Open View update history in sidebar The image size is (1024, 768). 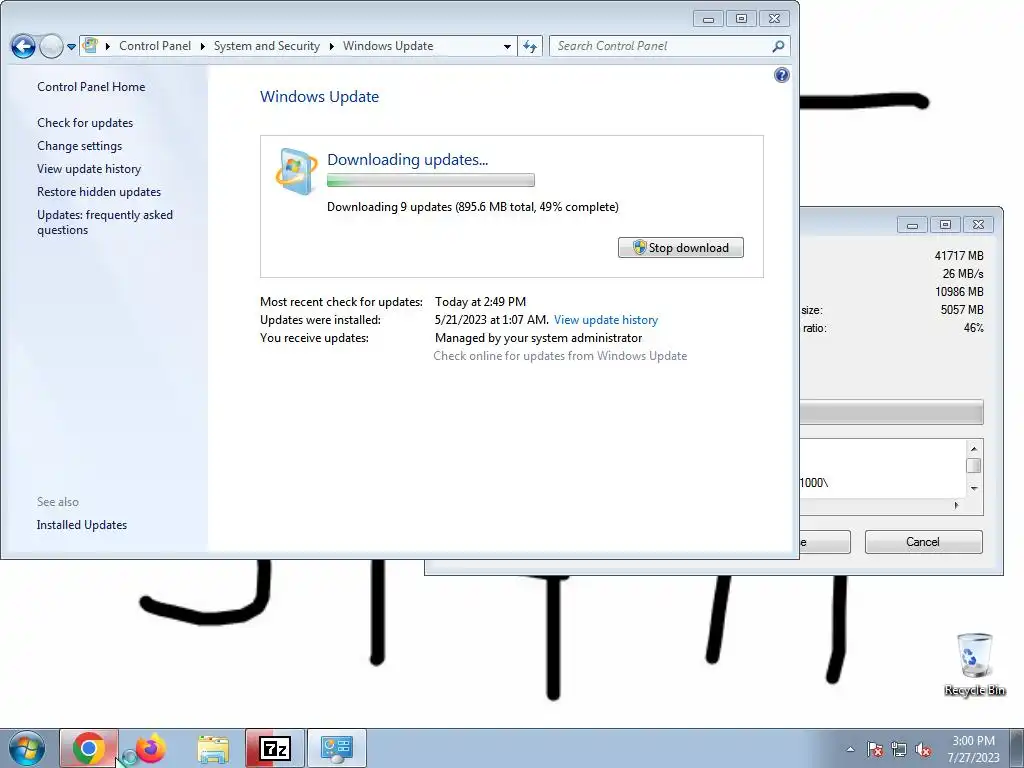[89, 168]
